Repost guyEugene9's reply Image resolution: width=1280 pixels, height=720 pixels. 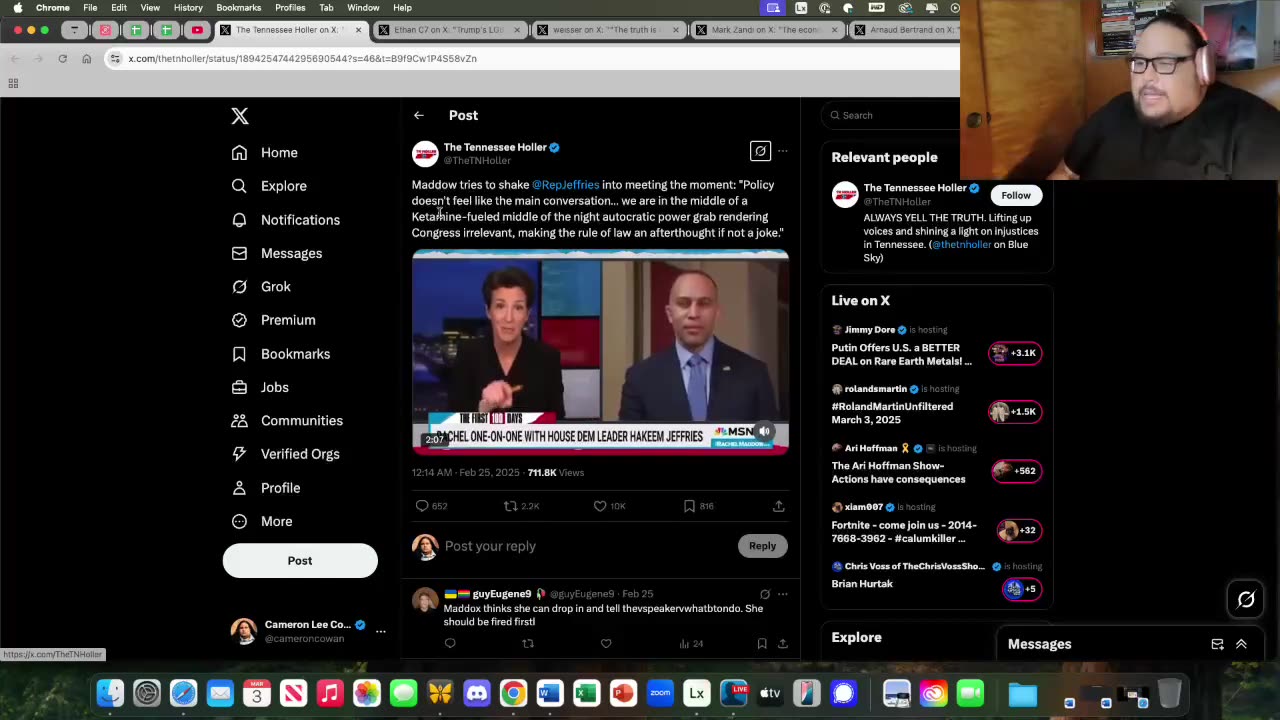[x=528, y=643]
